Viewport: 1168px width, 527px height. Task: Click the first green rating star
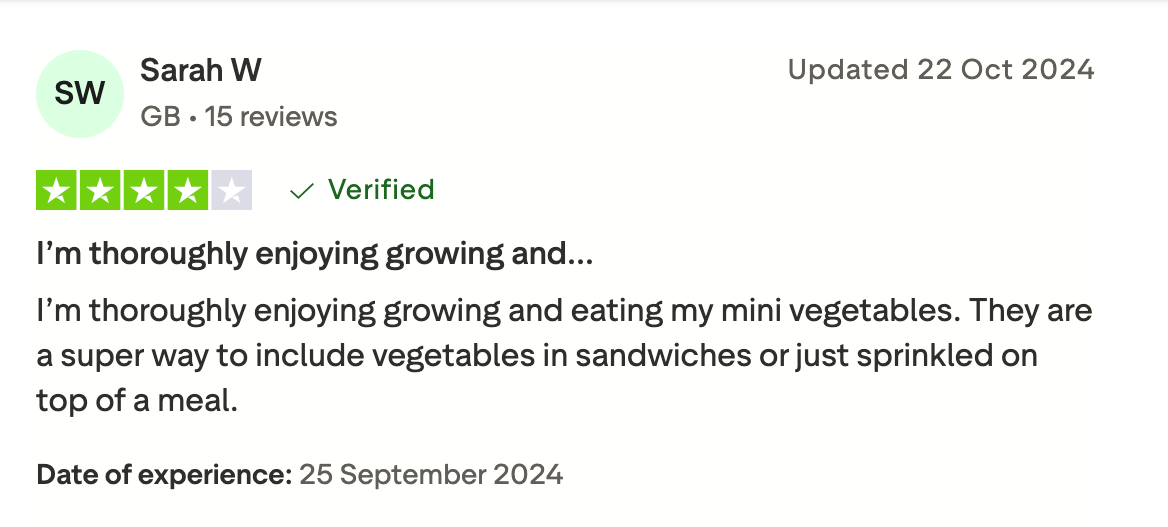click(x=56, y=191)
